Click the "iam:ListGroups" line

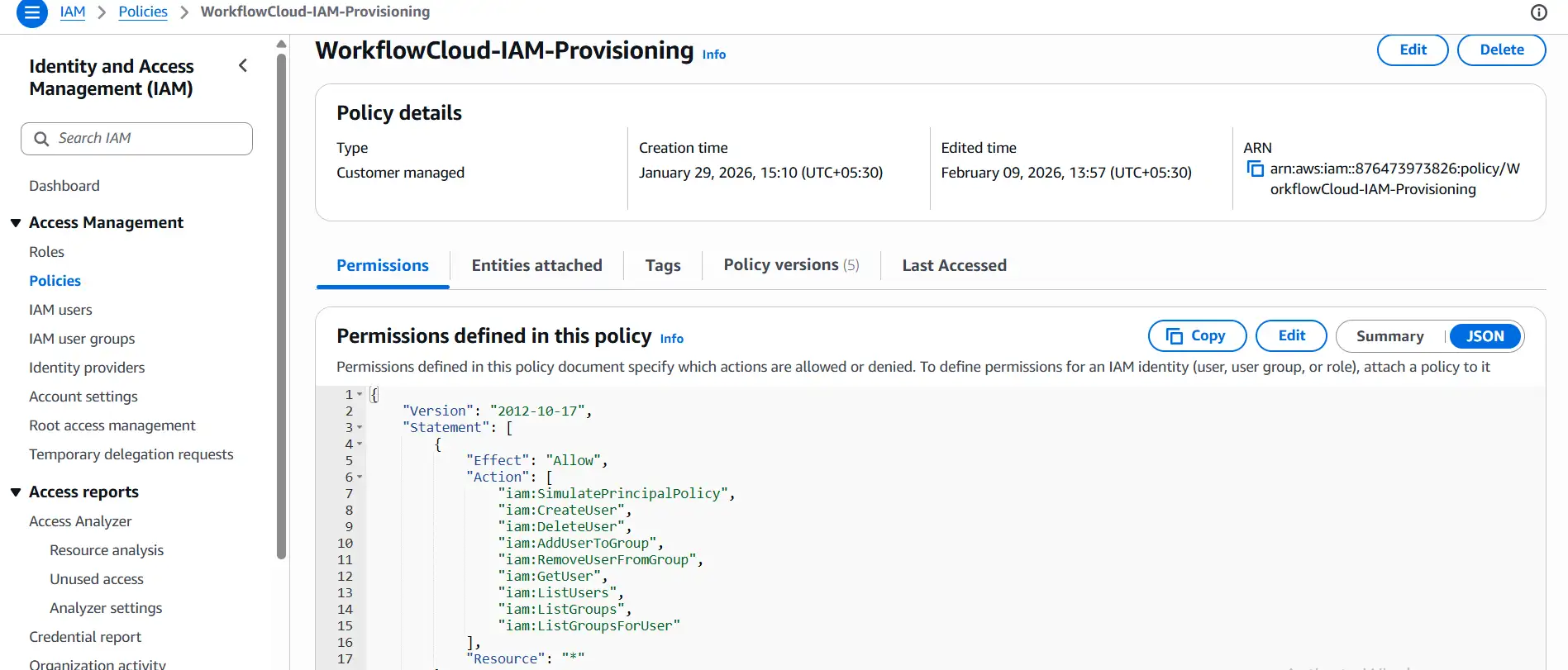click(x=565, y=609)
